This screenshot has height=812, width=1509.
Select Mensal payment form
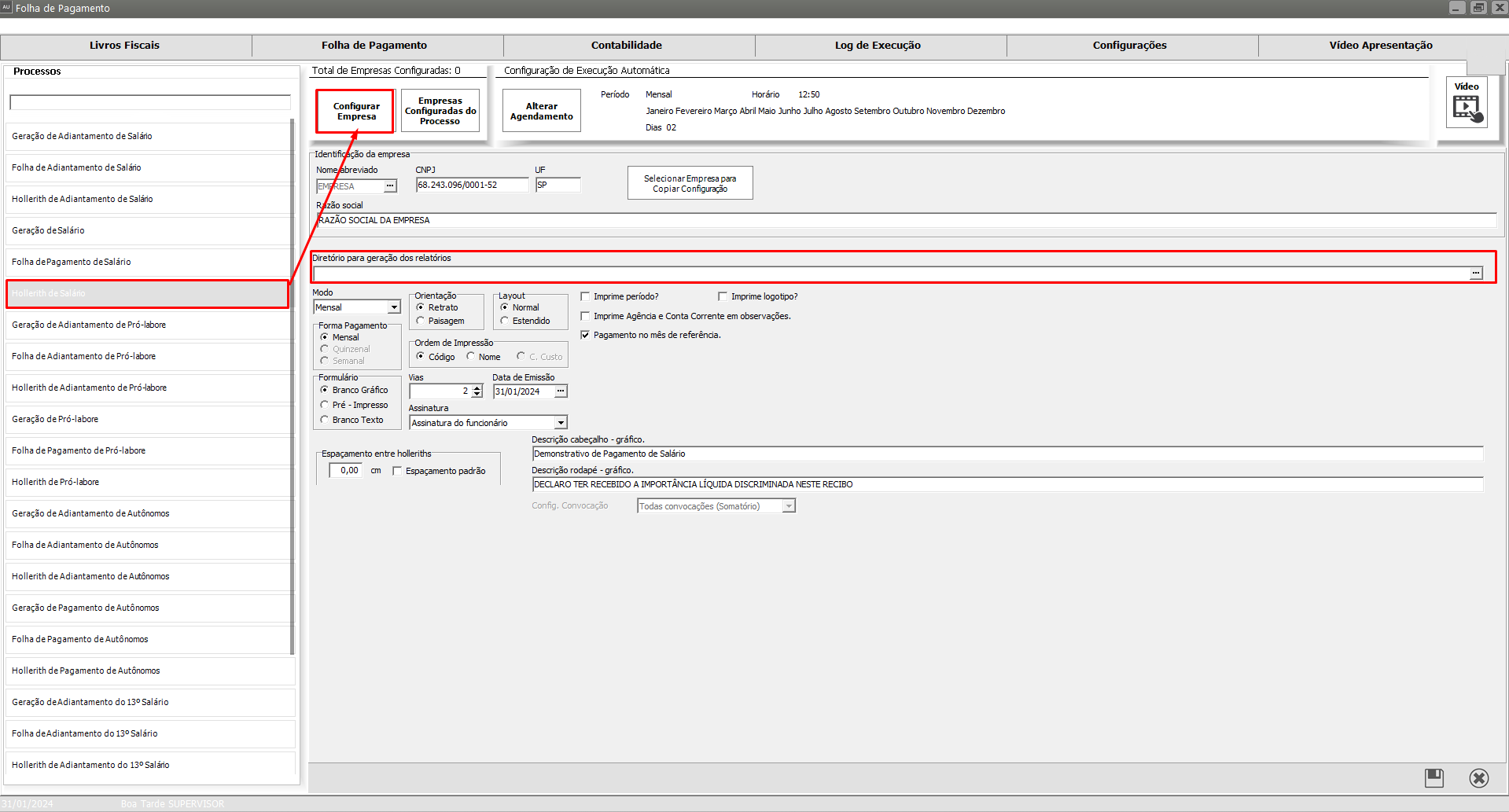point(324,337)
